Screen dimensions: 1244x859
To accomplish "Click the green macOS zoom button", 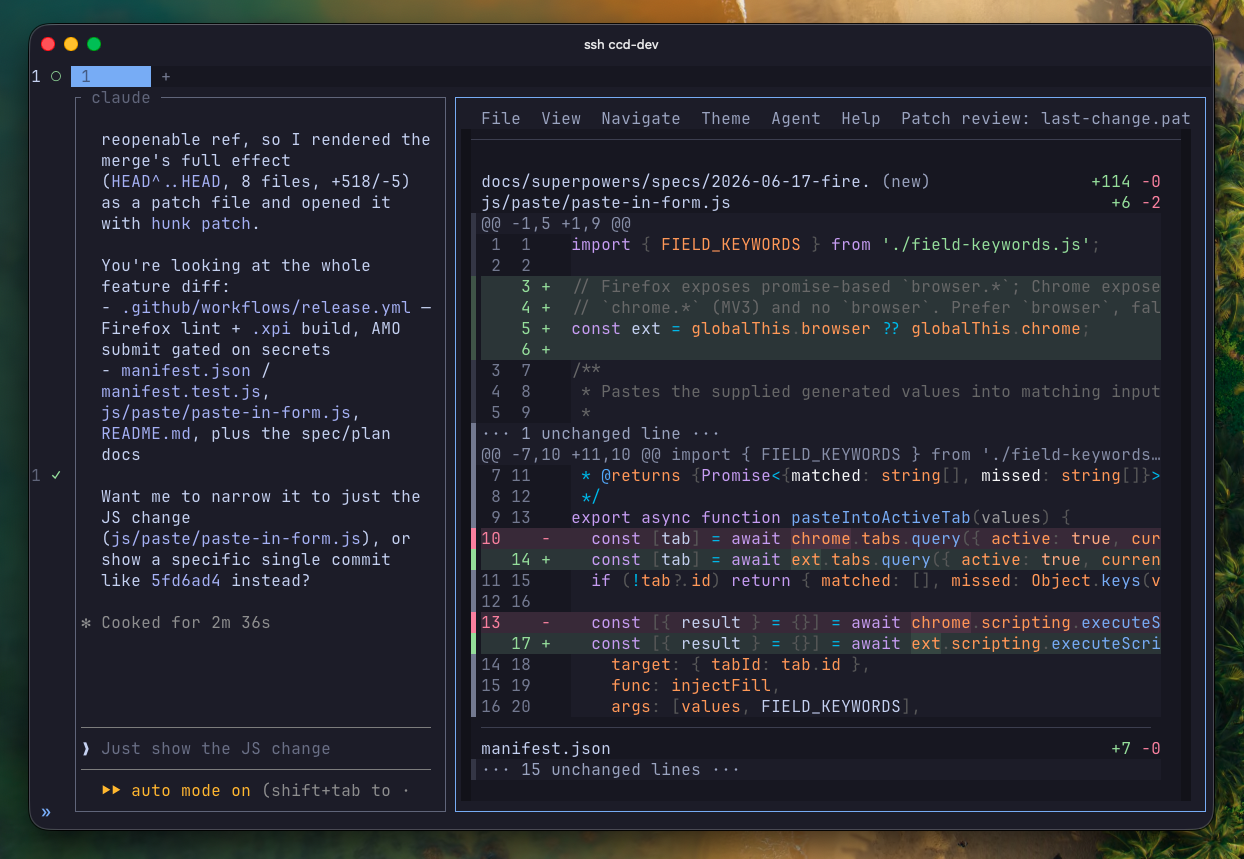I will tap(94, 44).
